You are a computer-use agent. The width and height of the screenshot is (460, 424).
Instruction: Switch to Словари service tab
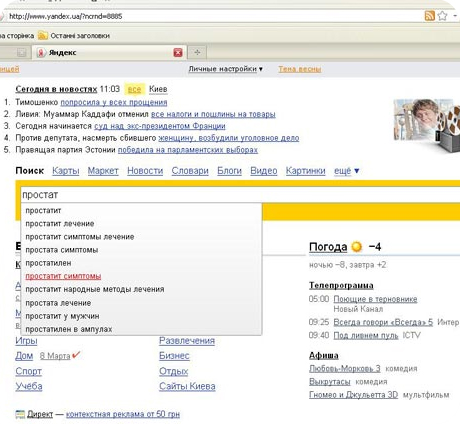click(x=190, y=171)
